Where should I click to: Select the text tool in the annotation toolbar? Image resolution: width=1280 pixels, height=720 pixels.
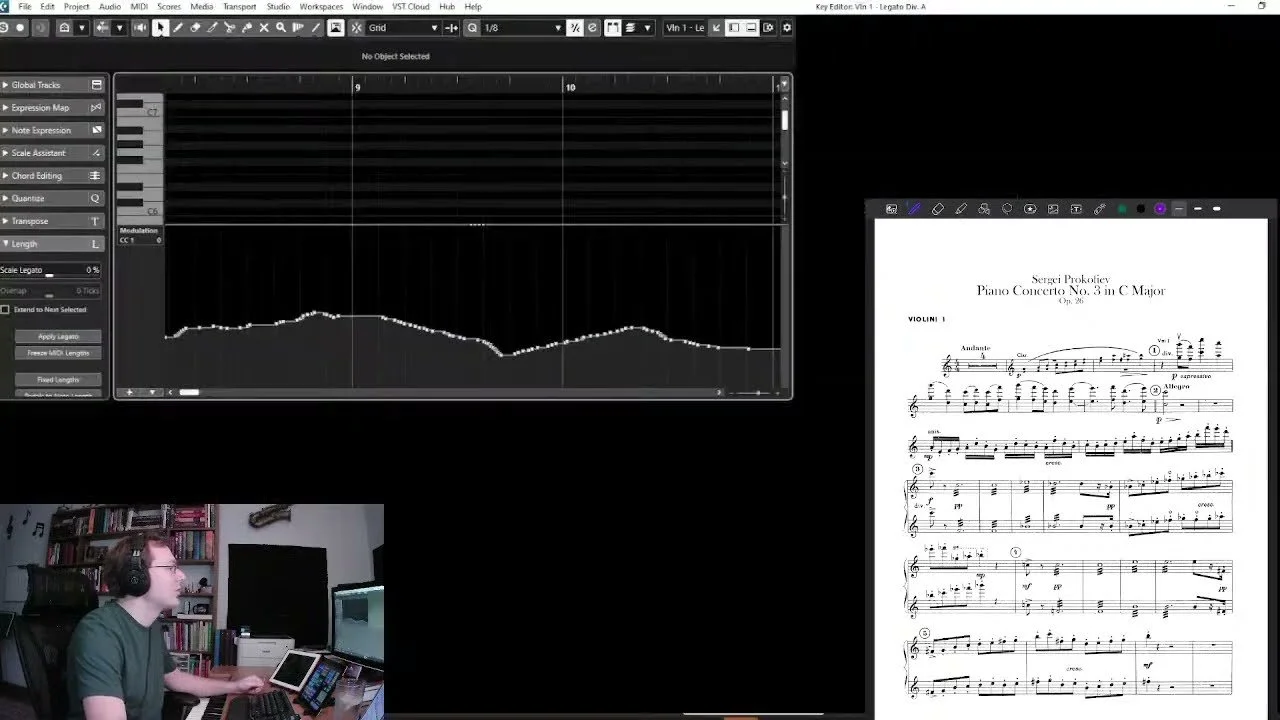pos(1077,208)
